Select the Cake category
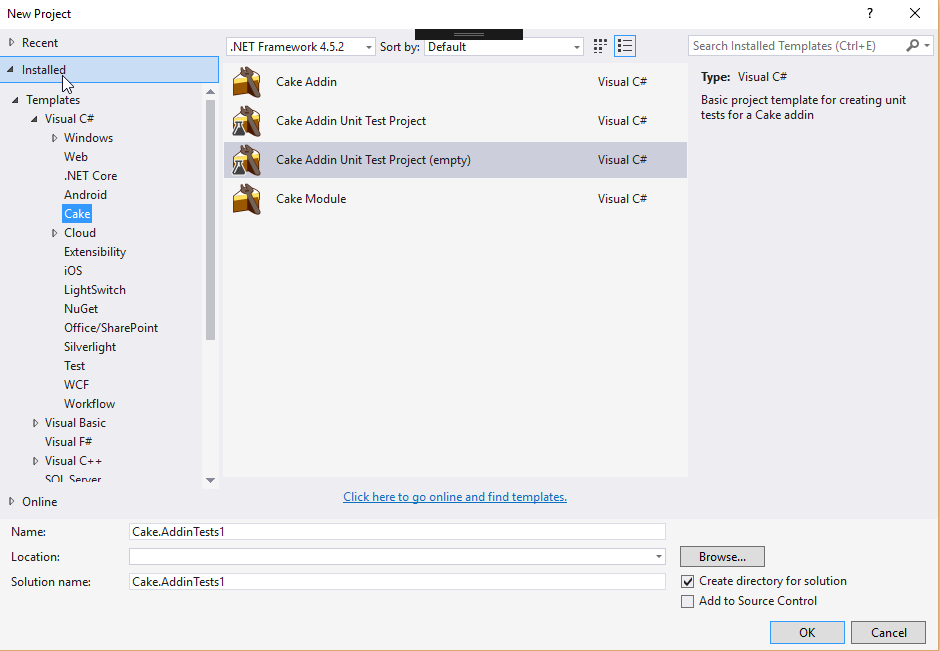The width and height of the screenshot is (940, 651). click(x=77, y=214)
